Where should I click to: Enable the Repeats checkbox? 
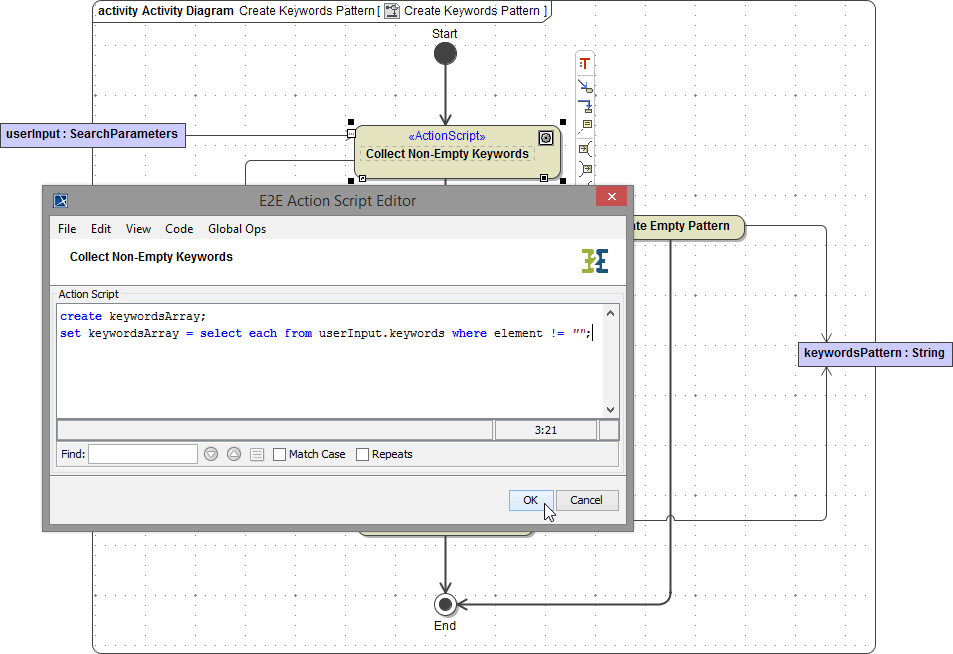(363, 453)
